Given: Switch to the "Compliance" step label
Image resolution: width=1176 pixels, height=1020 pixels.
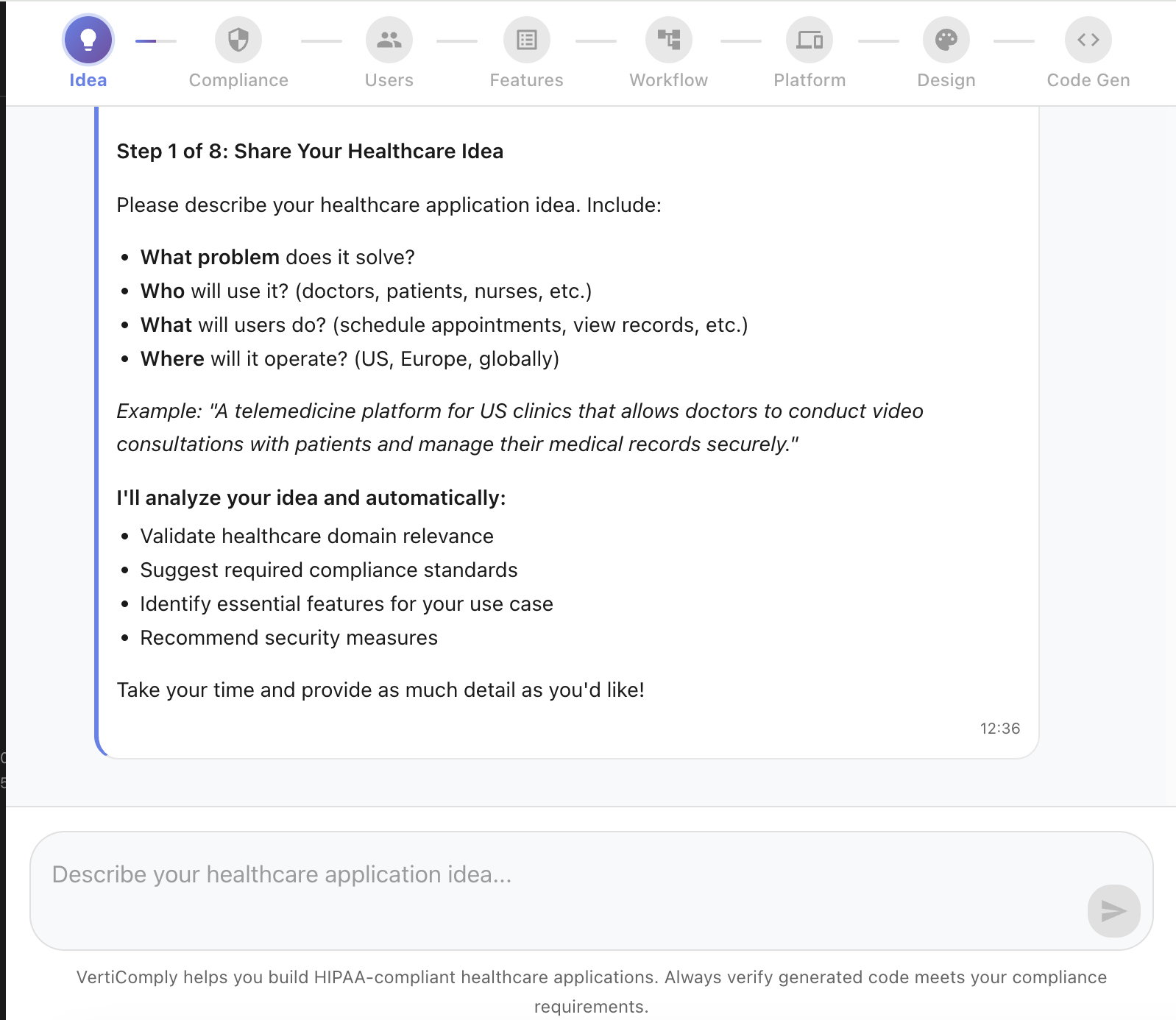Looking at the screenshot, I should pos(238,80).
